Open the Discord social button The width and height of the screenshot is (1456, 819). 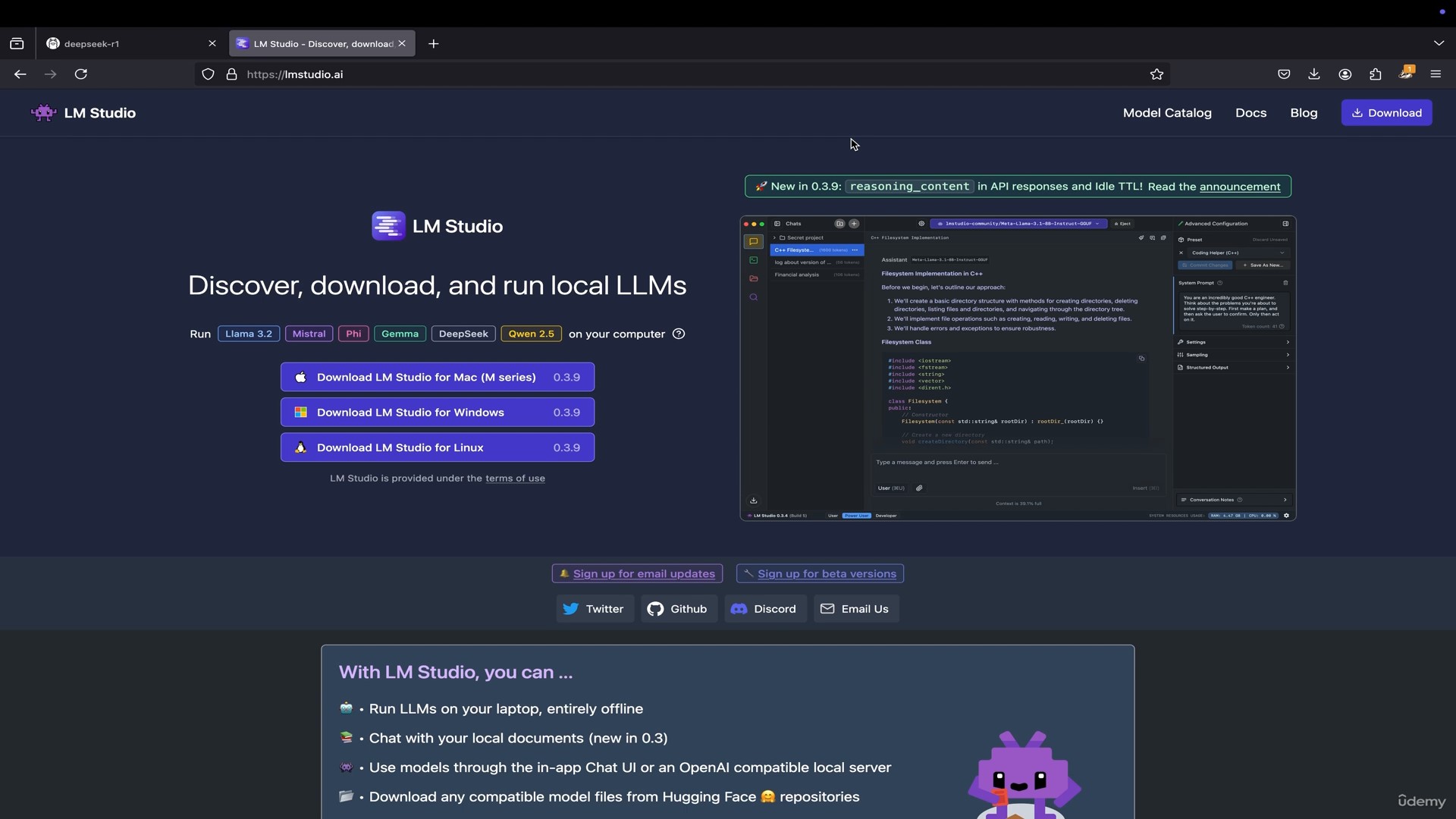764,609
